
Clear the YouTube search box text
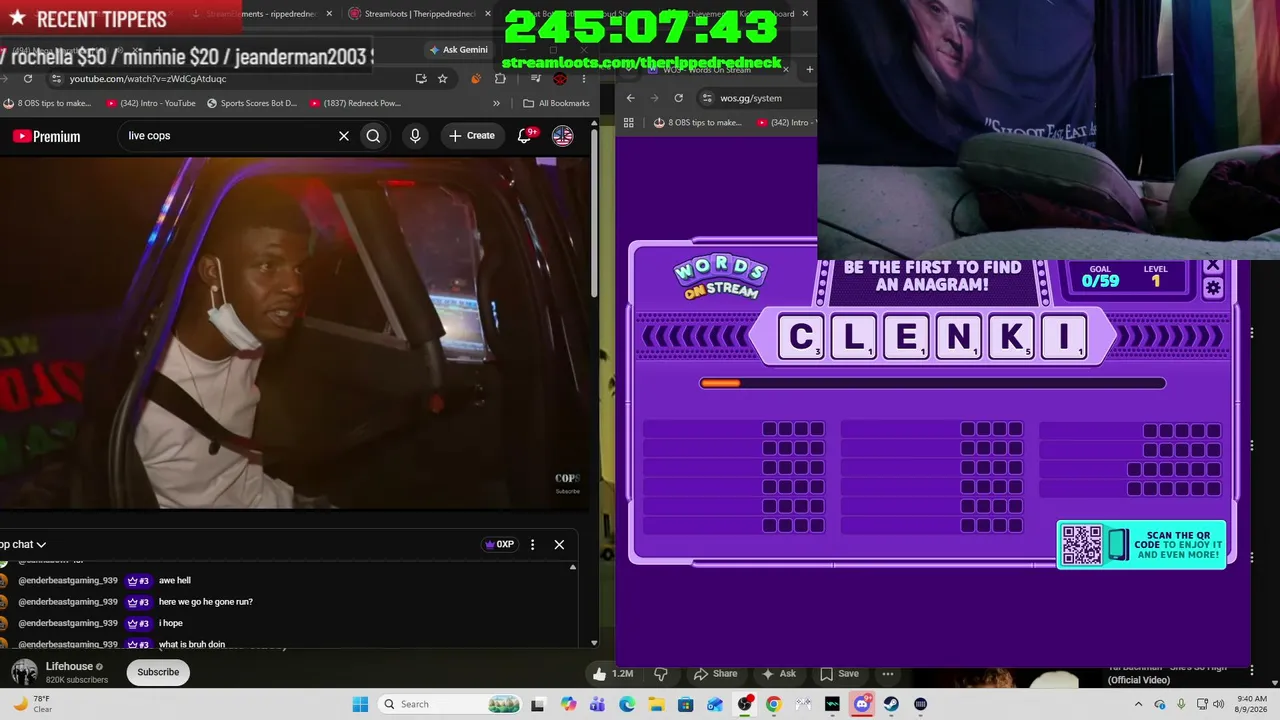[344, 136]
